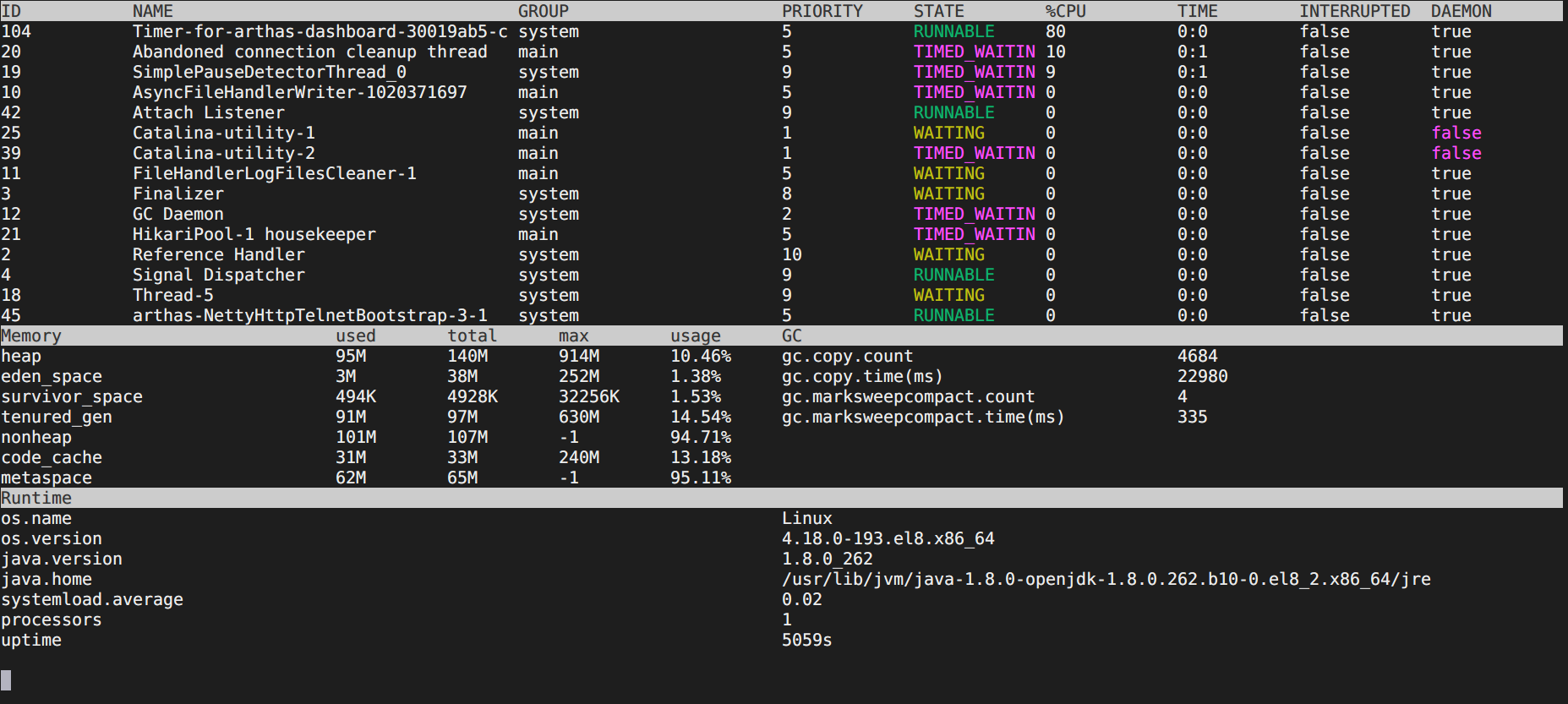Select the uptime value 5059s
Viewport: 1568px width, 704px height.
click(806, 640)
